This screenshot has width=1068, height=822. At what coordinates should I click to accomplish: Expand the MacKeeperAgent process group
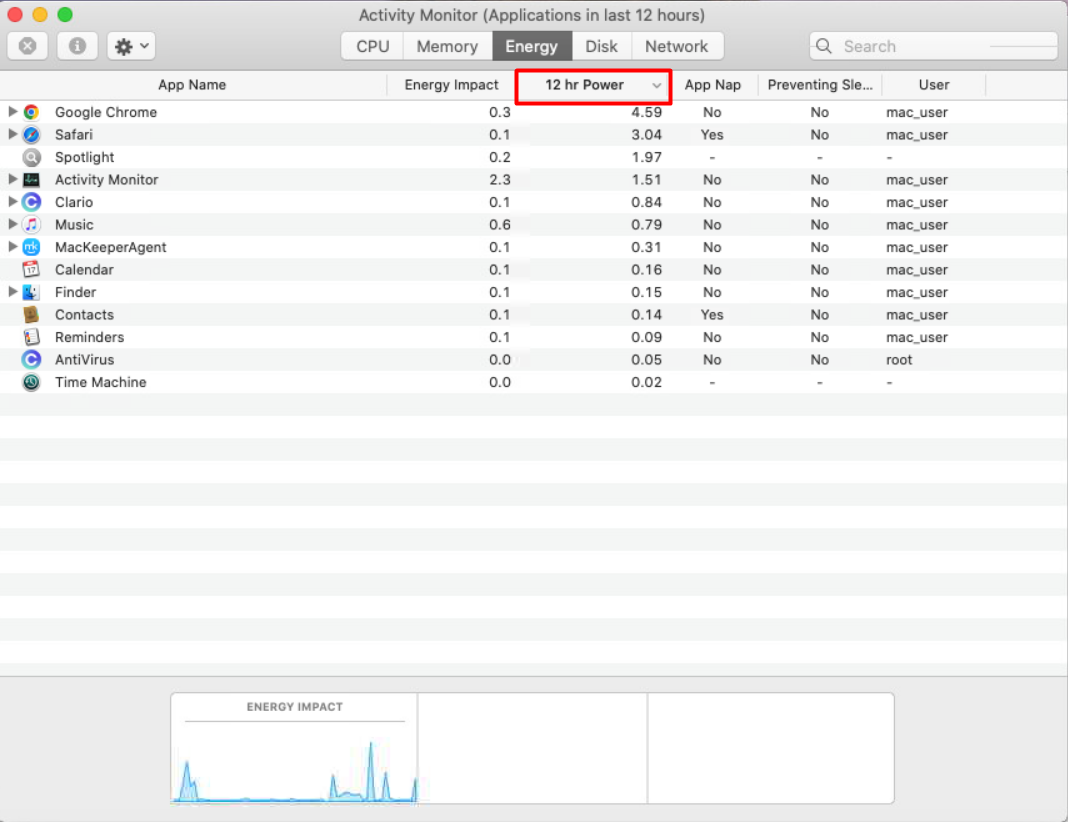pos(12,247)
